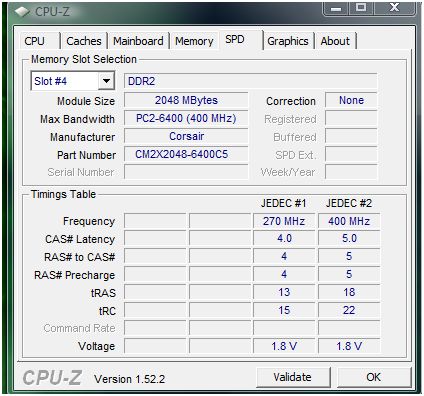Click the Memory Slot Selection group label
The width and height of the screenshot is (424, 396).
click(x=84, y=59)
